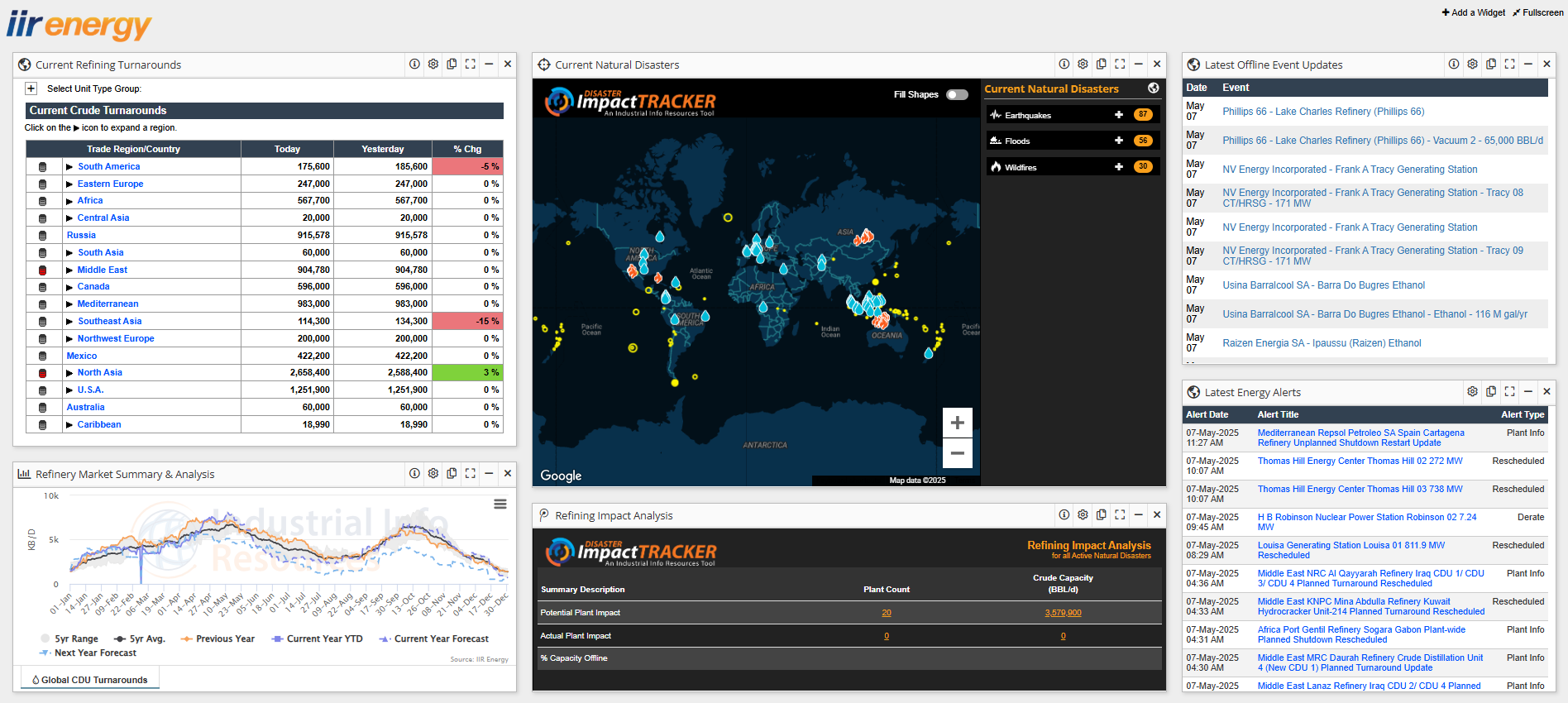The height and width of the screenshot is (703, 1568).
Task: Sort by the Trade Region/Country column header
Action: coord(133,149)
